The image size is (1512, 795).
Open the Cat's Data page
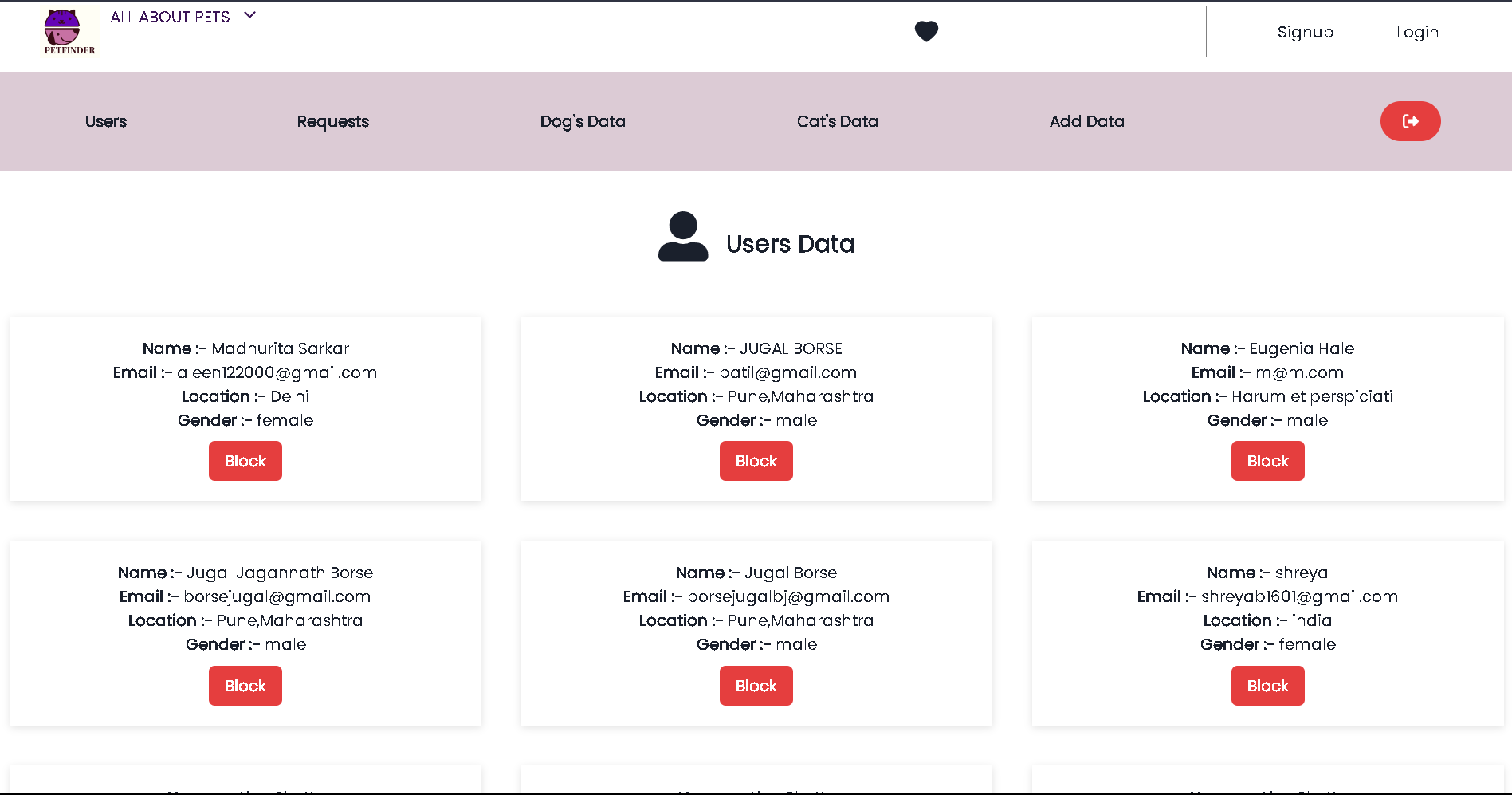point(837,121)
